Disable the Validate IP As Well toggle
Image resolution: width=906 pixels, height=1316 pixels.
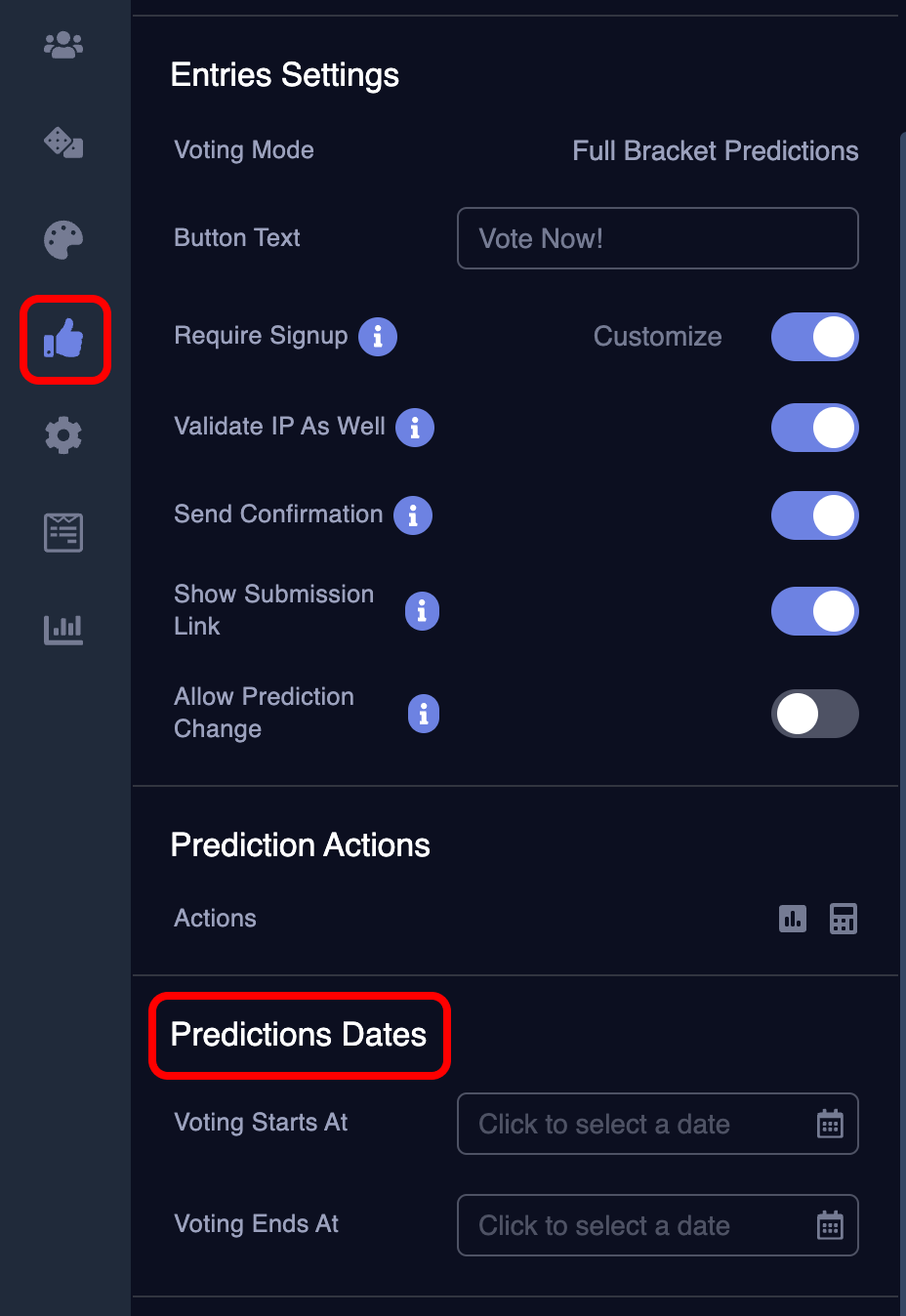815,428
